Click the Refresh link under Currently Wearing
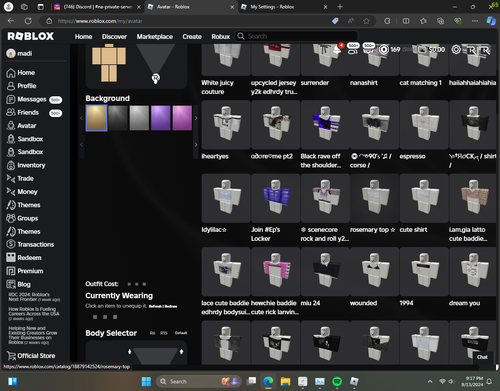Screen dimensions: 500x391 (155, 306)
